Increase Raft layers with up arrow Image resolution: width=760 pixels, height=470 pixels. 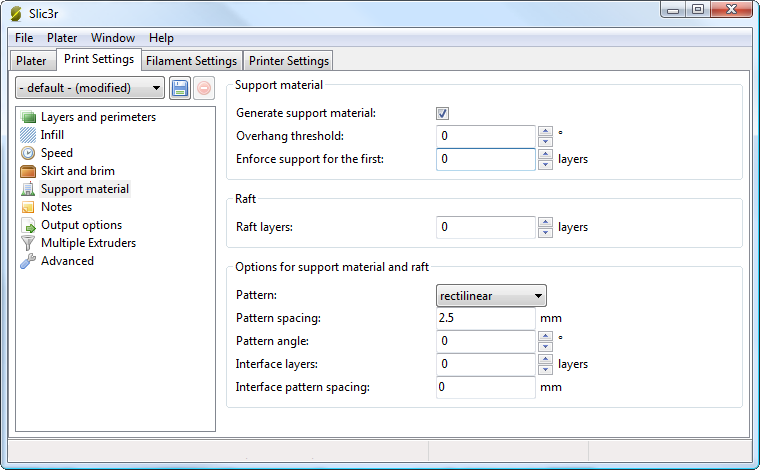(x=545, y=222)
